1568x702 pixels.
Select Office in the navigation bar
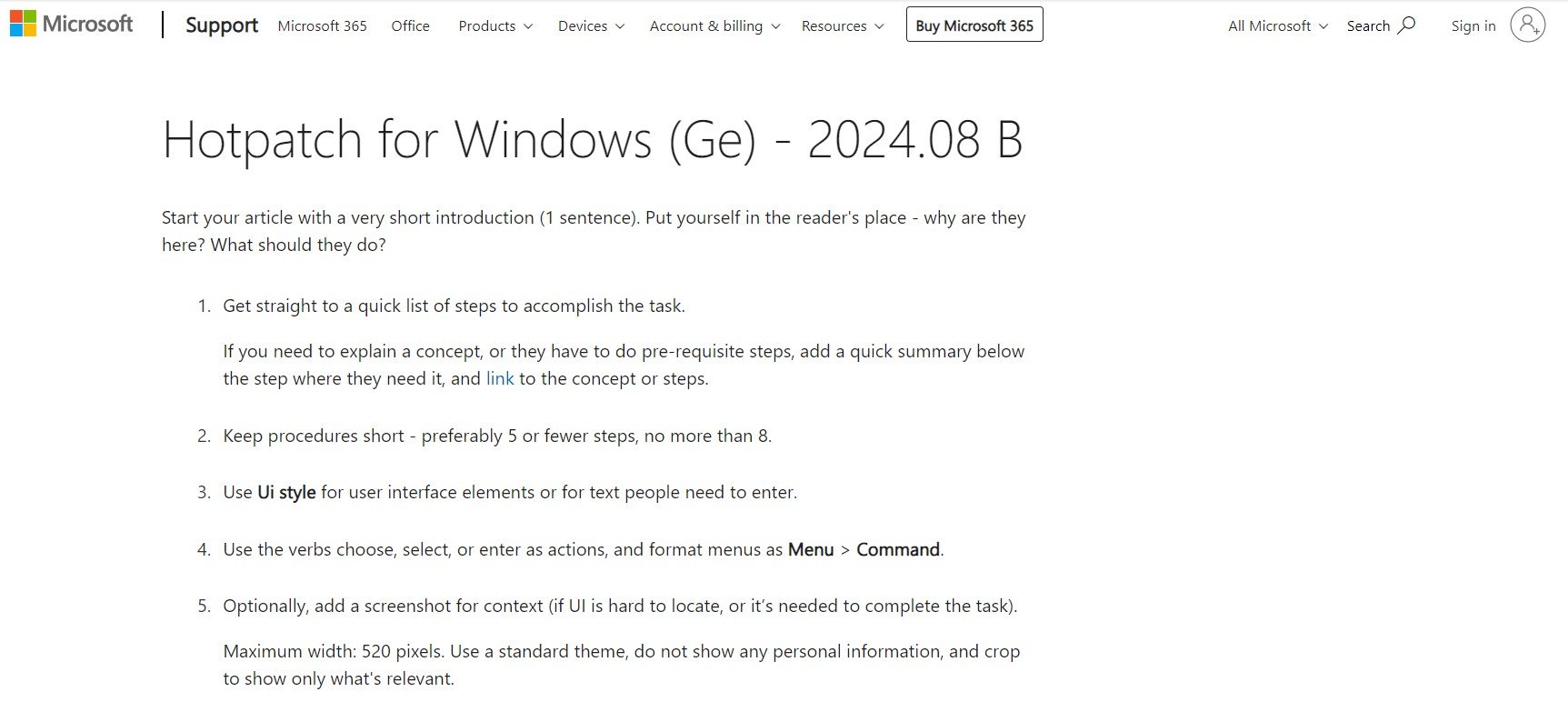410,26
